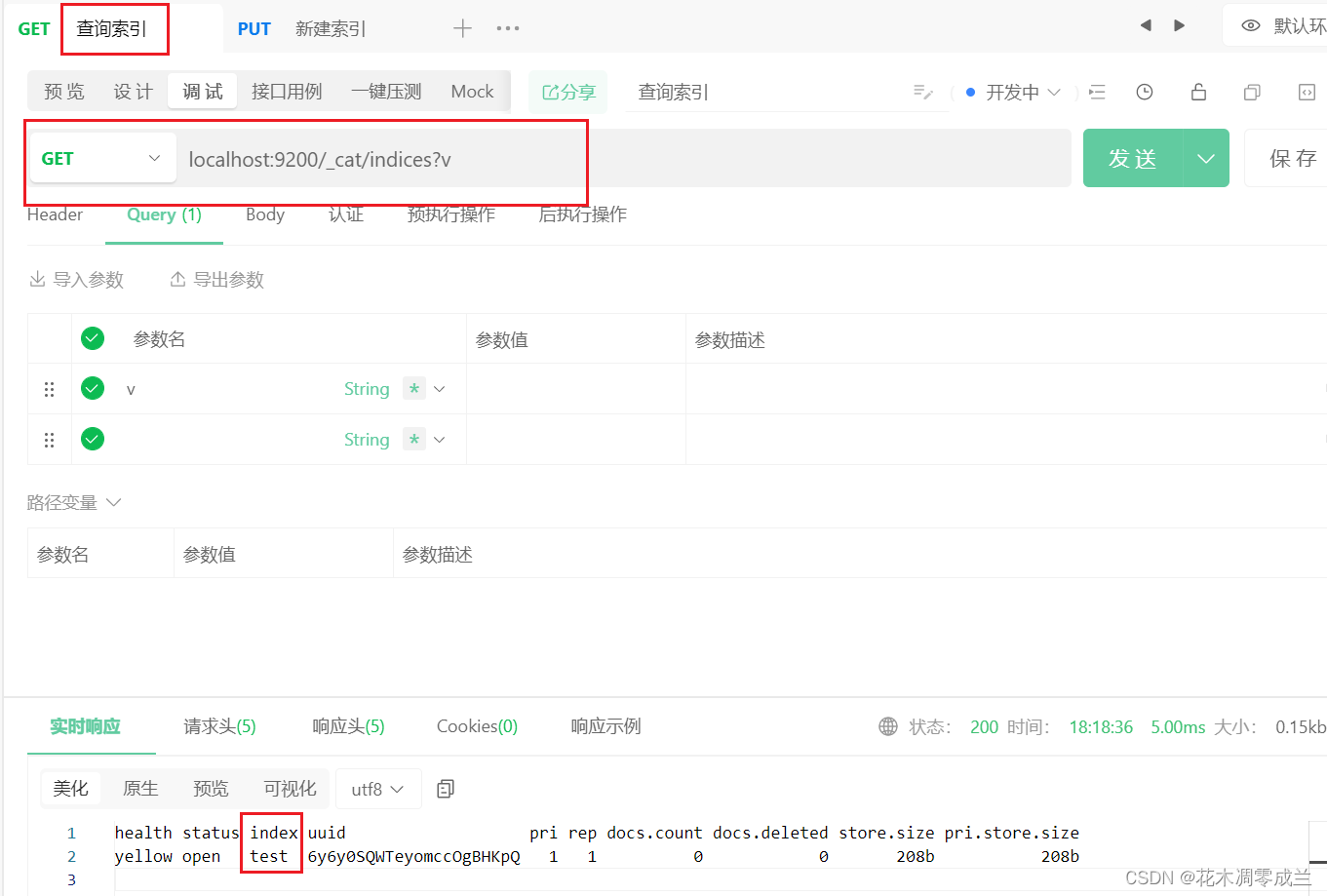Open the history clock icon
1327x896 pixels.
pos(1145,92)
